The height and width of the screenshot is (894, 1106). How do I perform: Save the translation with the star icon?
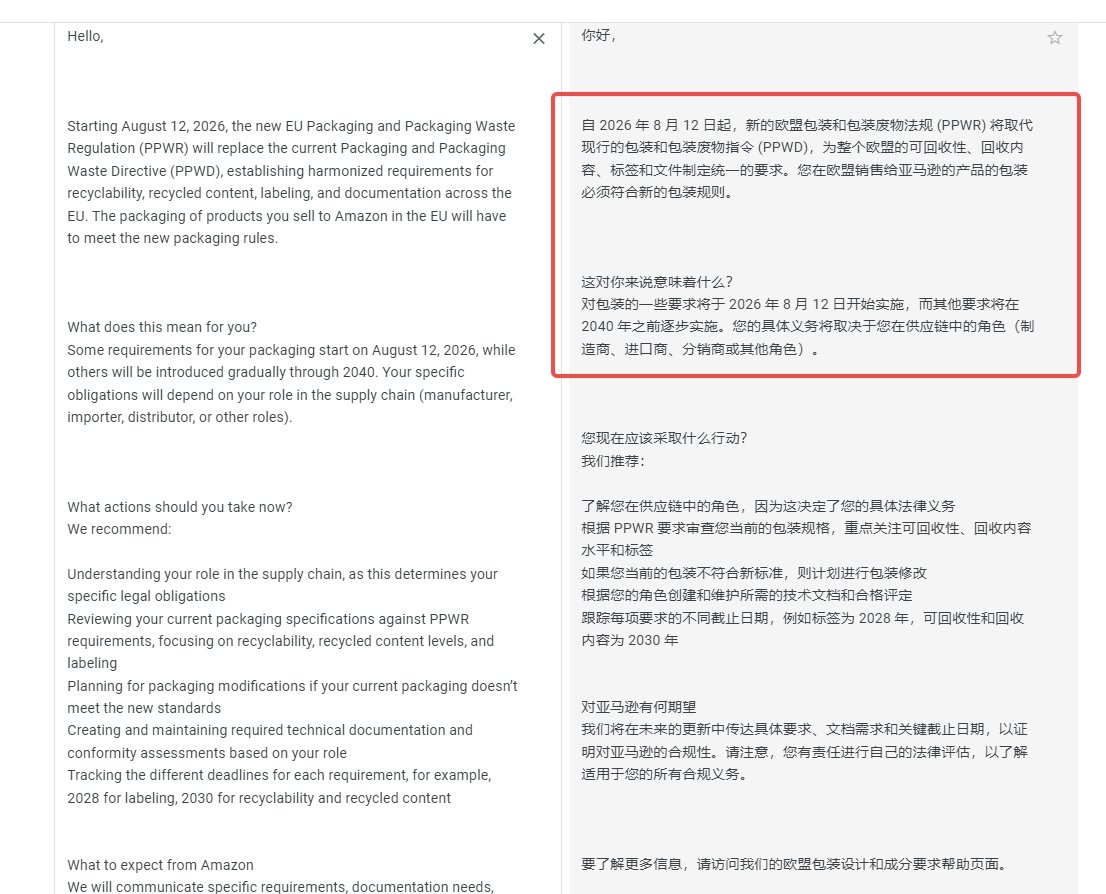(x=1054, y=38)
